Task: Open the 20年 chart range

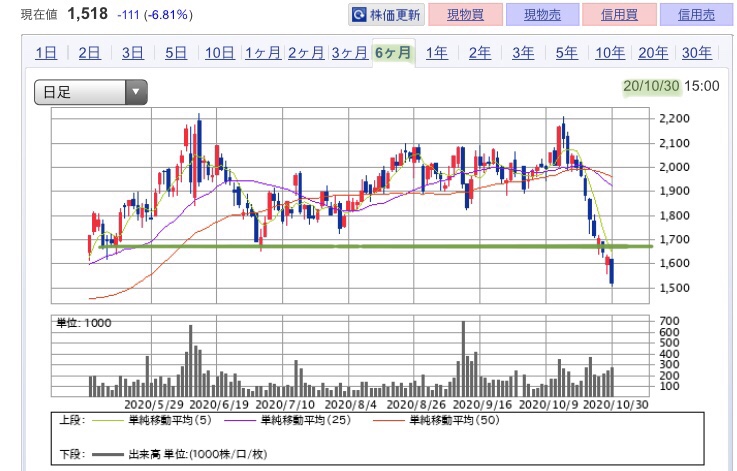Action: [653, 53]
